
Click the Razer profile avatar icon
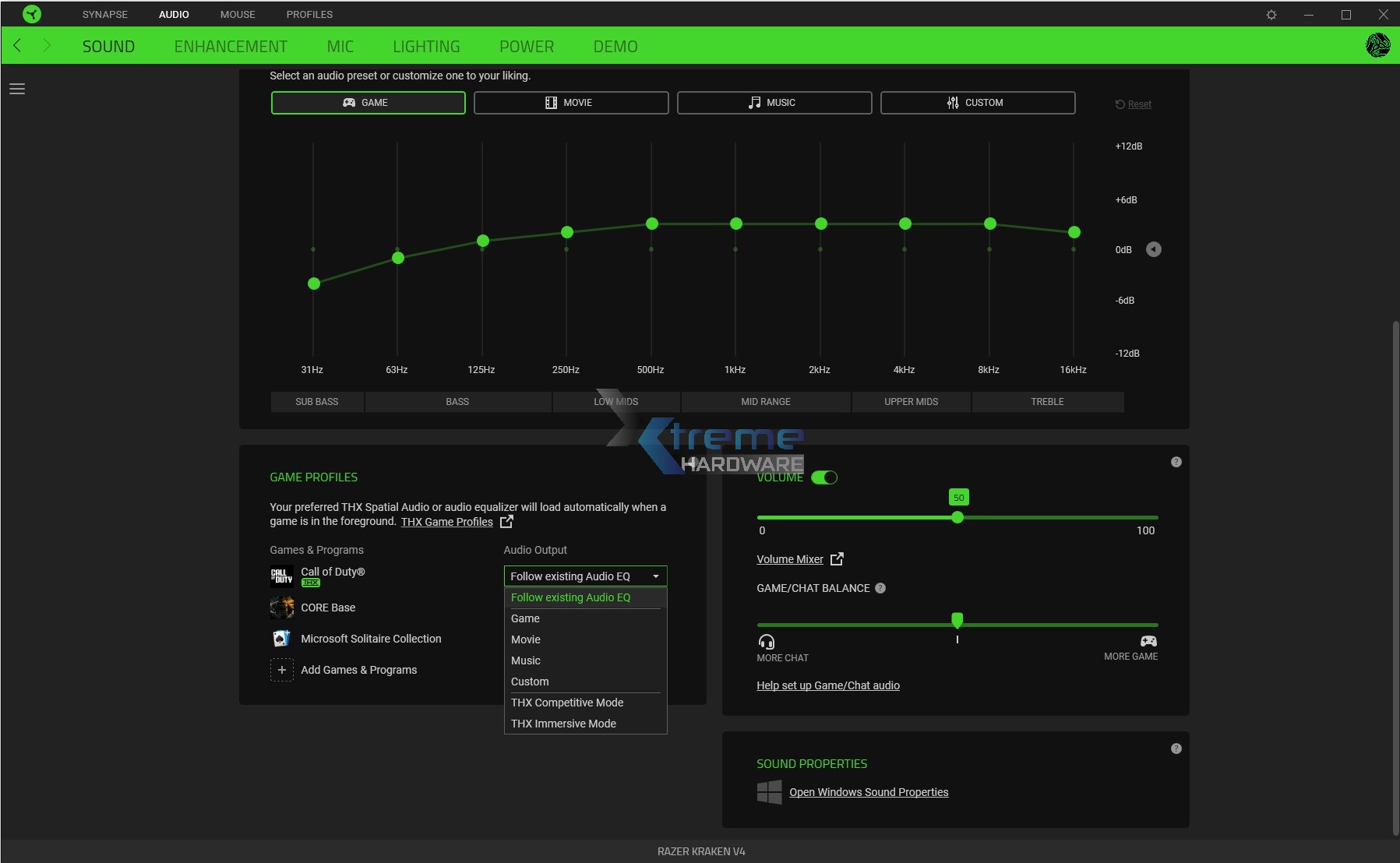click(x=1377, y=45)
